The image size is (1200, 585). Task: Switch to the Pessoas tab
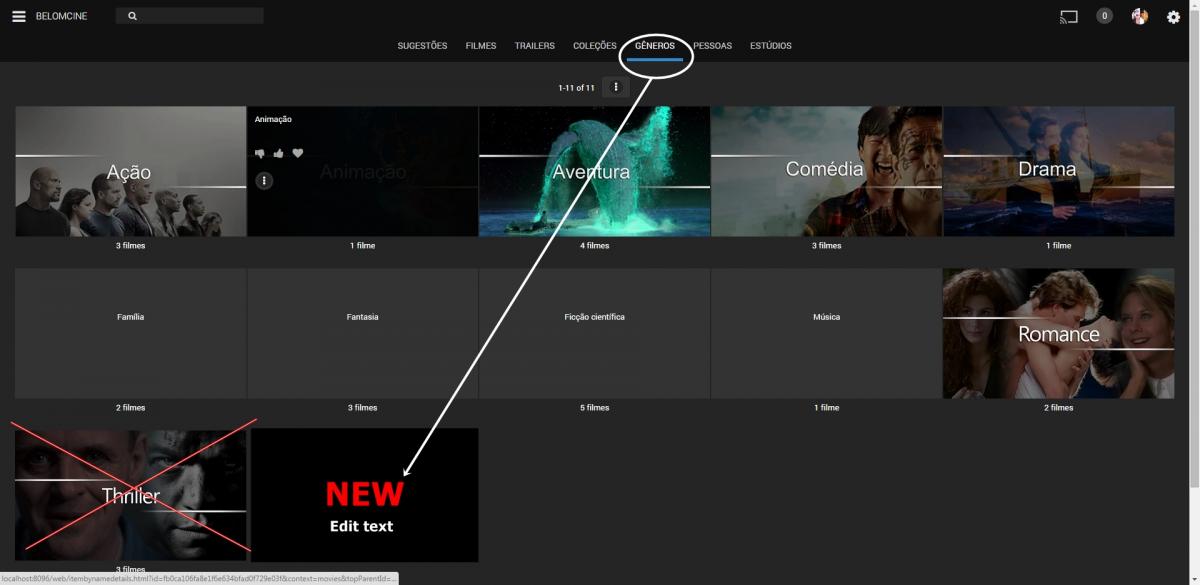(x=713, y=46)
